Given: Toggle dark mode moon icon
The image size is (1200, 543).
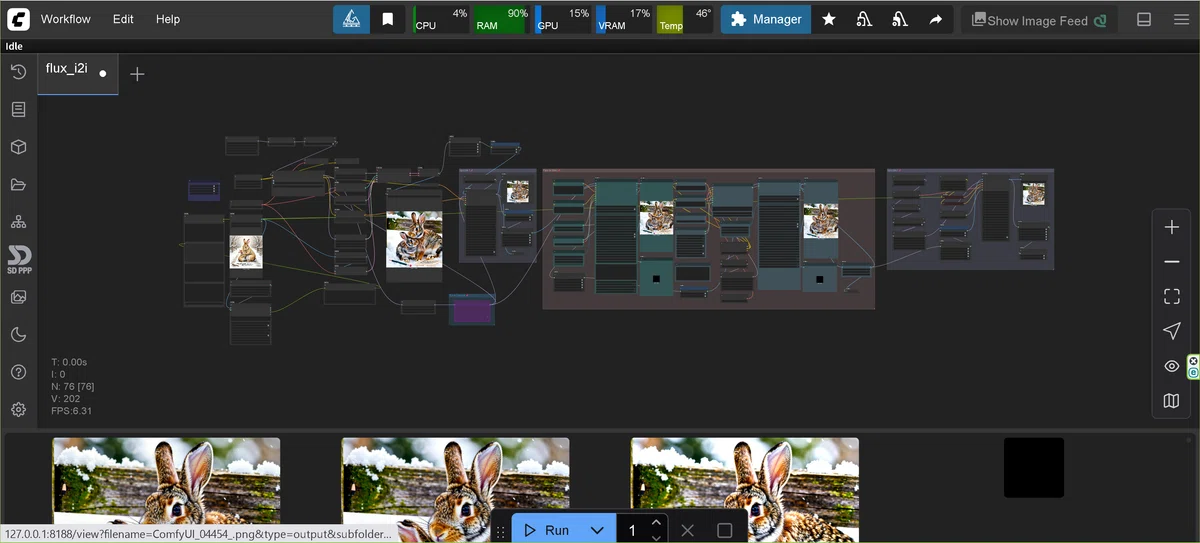Looking at the screenshot, I should click(x=18, y=334).
